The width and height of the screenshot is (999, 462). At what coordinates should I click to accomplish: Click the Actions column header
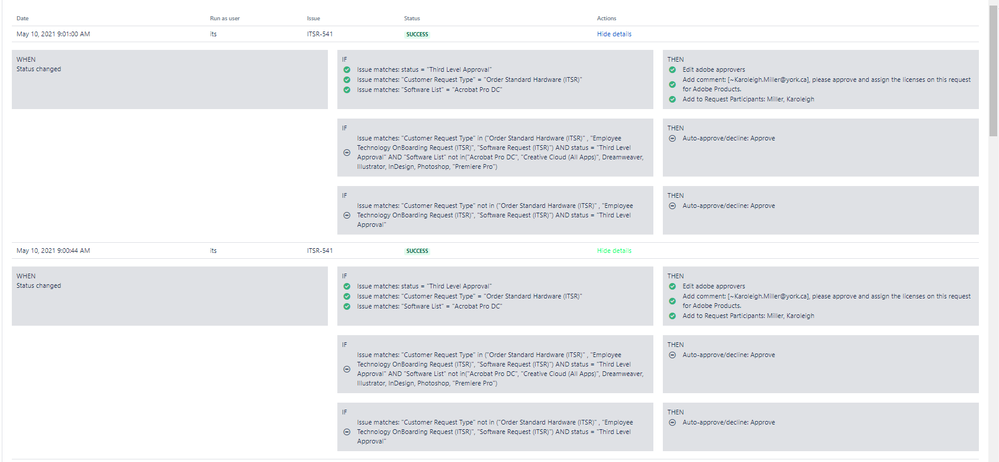[607, 18]
